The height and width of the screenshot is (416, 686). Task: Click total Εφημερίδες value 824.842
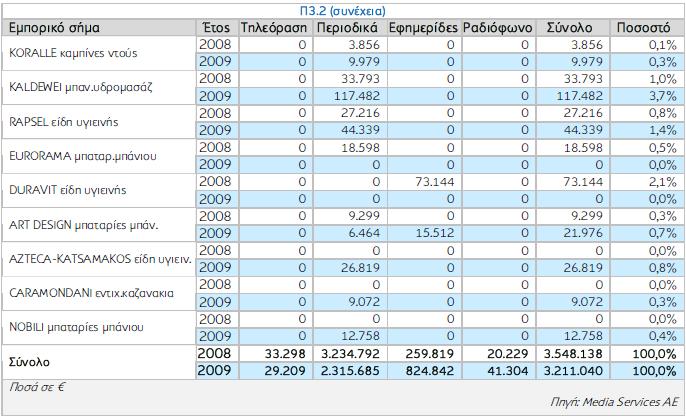pyautogui.click(x=430, y=371)
